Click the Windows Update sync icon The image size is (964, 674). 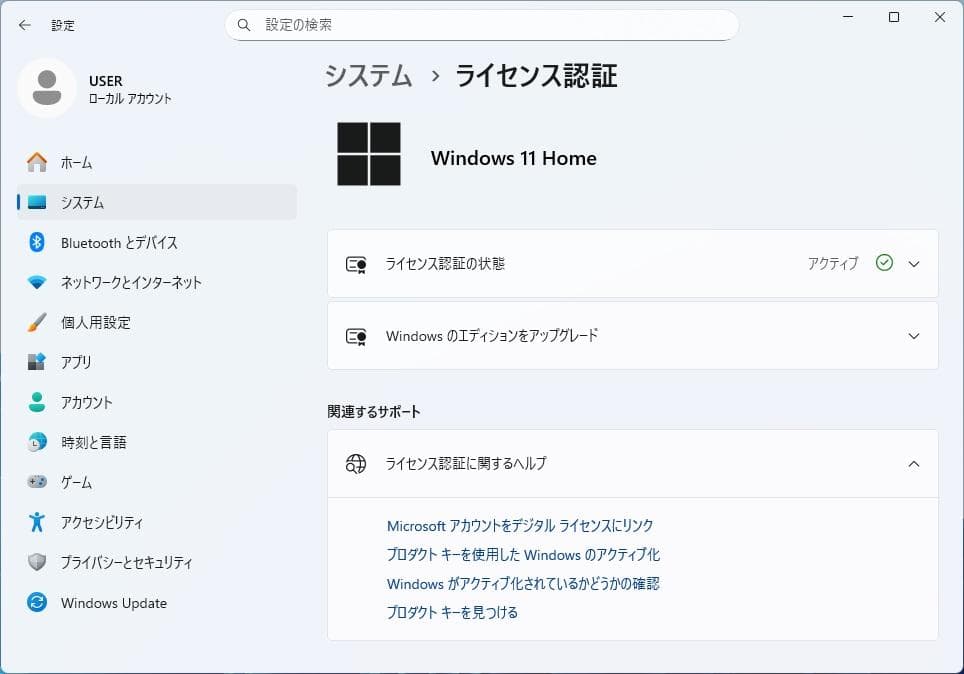[x=37, y=602]
